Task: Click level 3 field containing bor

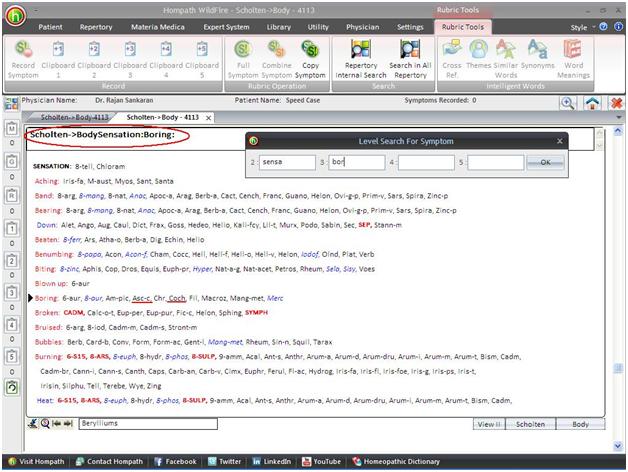Action: (357, 162)
